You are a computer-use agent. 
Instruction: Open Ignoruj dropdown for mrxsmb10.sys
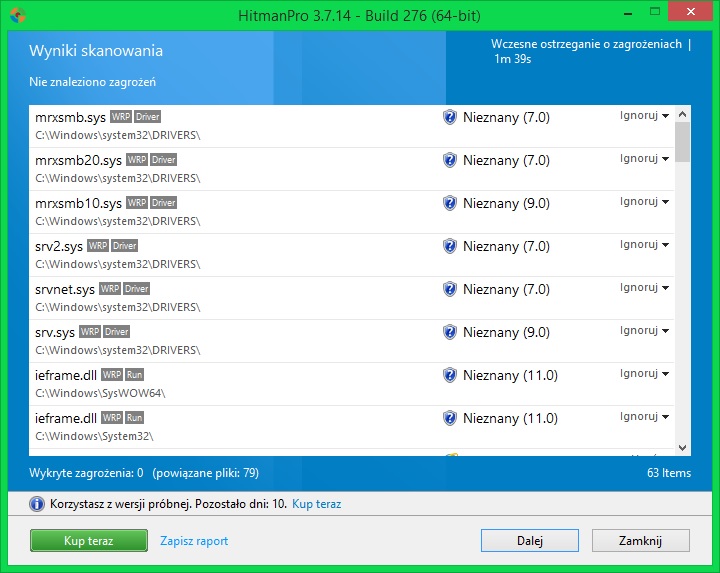[x=644, y=201]
